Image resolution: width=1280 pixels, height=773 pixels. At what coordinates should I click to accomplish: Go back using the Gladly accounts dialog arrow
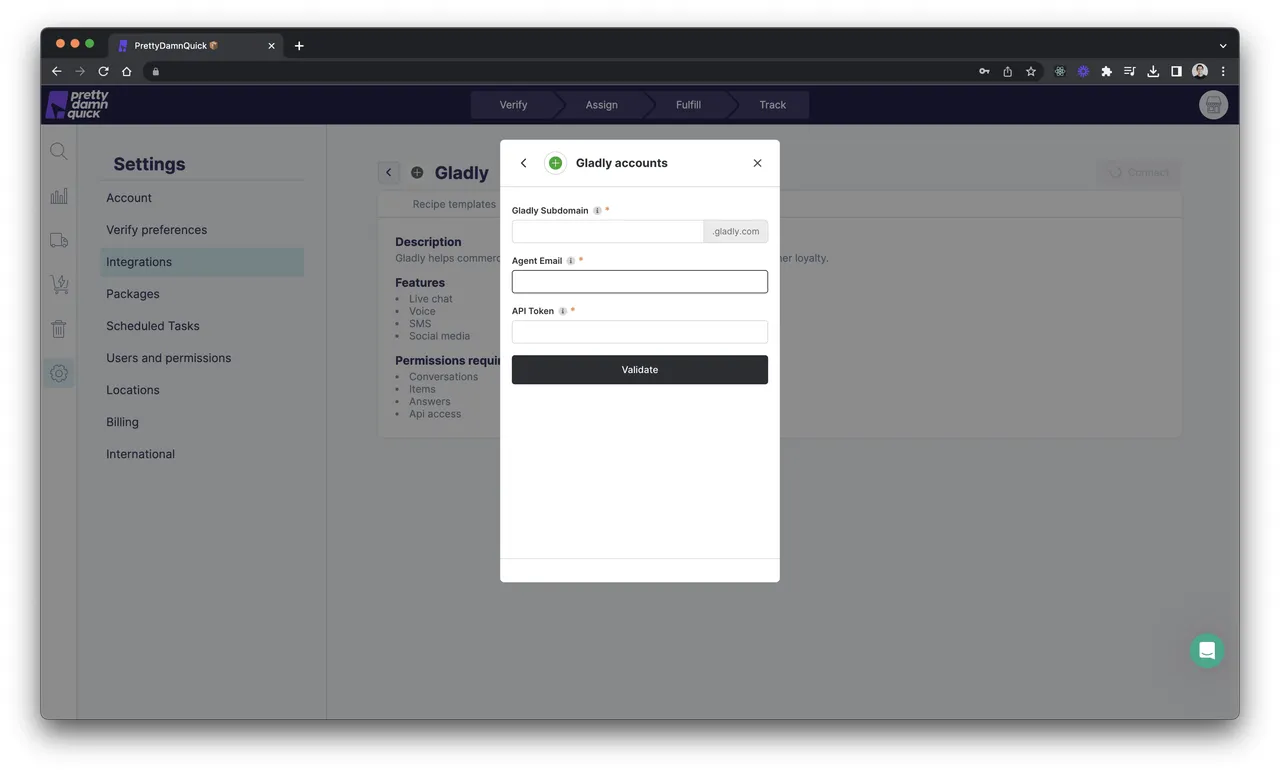click(x=523, y=163)
